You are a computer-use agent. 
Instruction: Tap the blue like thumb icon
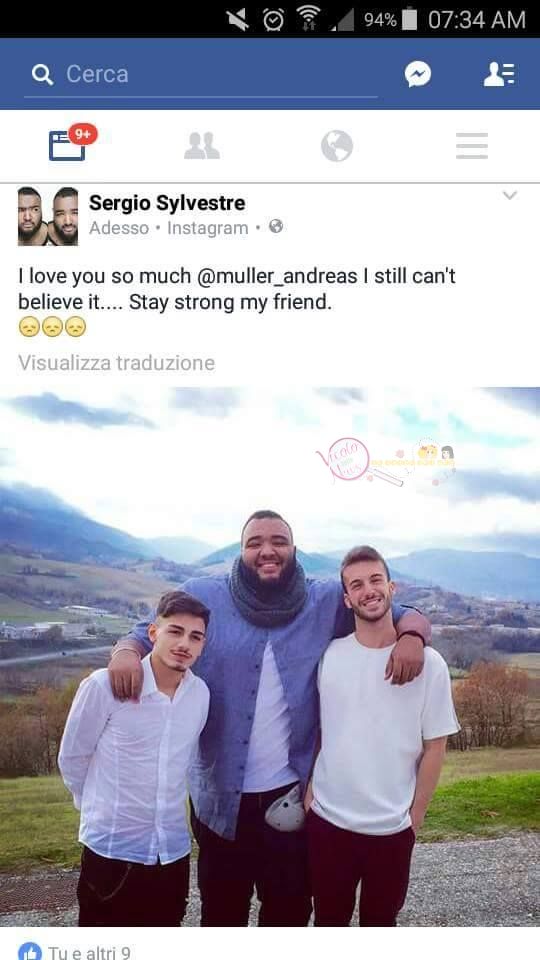30,951
